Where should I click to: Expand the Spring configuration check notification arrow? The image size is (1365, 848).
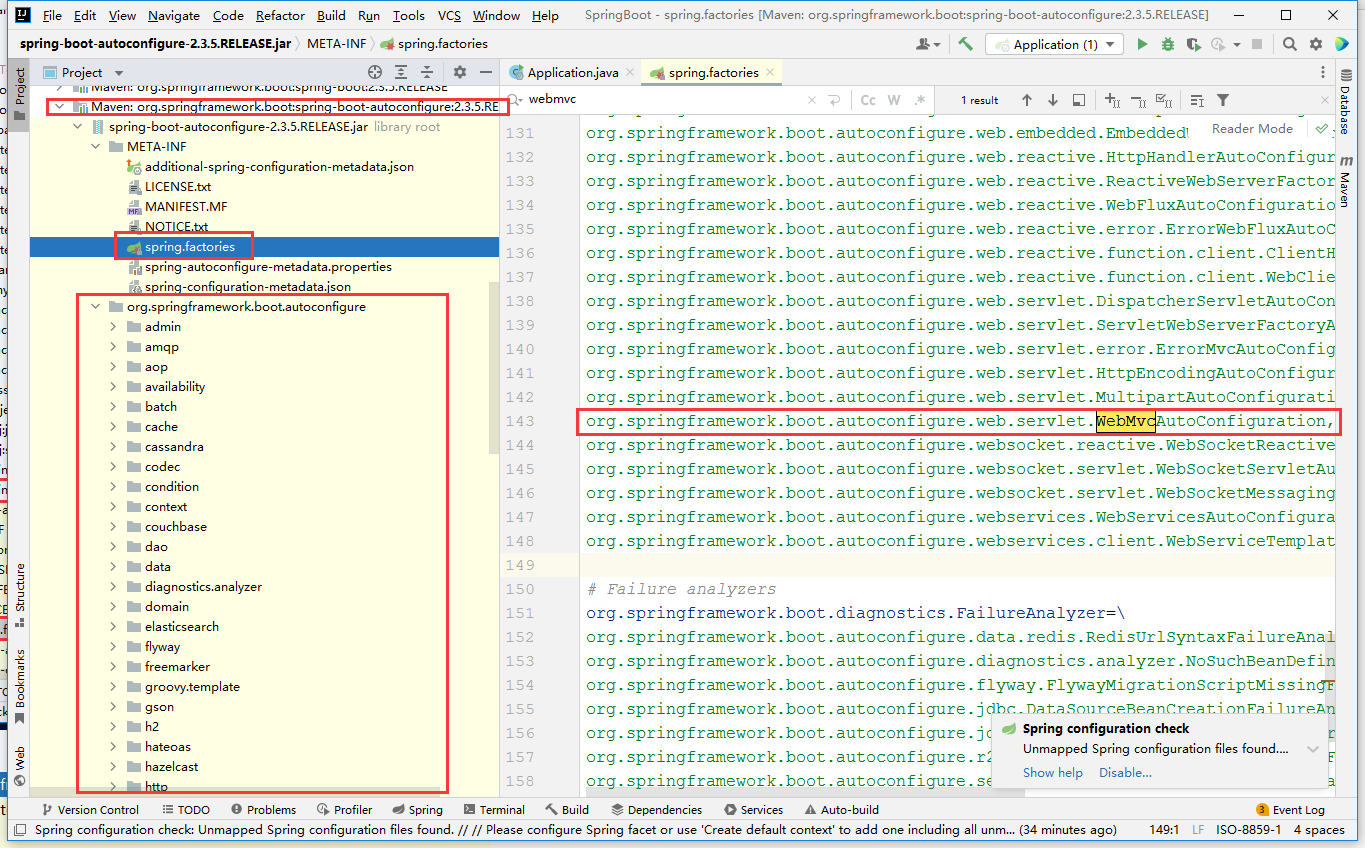tap(1313, 749)
